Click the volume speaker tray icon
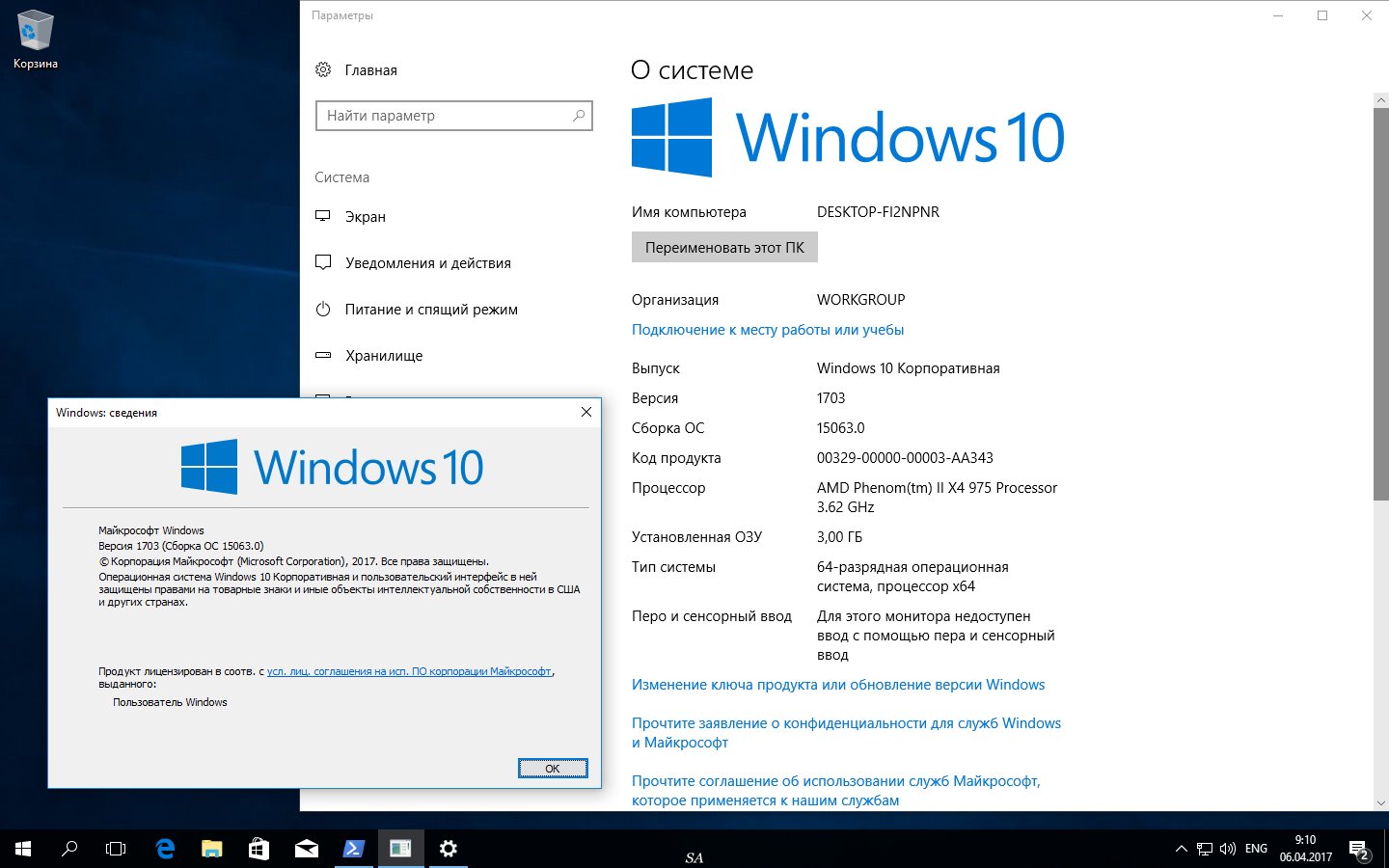 pos(1228,849)
